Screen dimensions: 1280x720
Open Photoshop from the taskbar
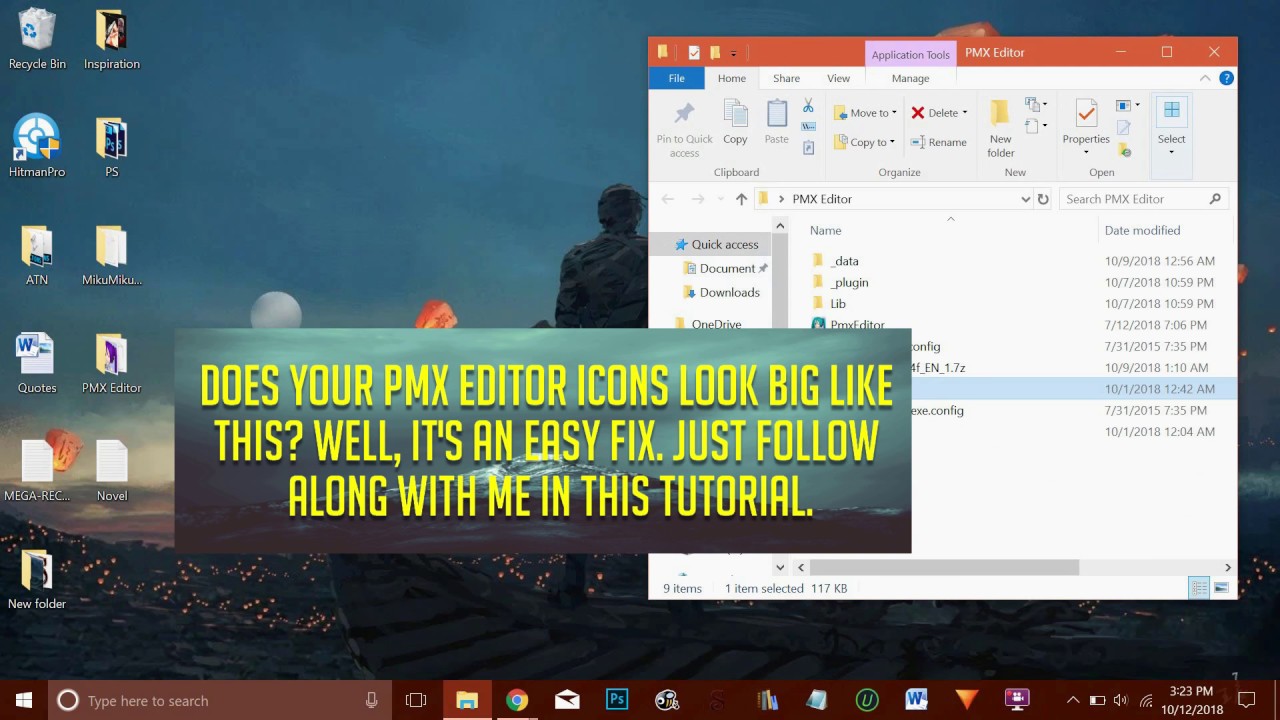(617, 700)
